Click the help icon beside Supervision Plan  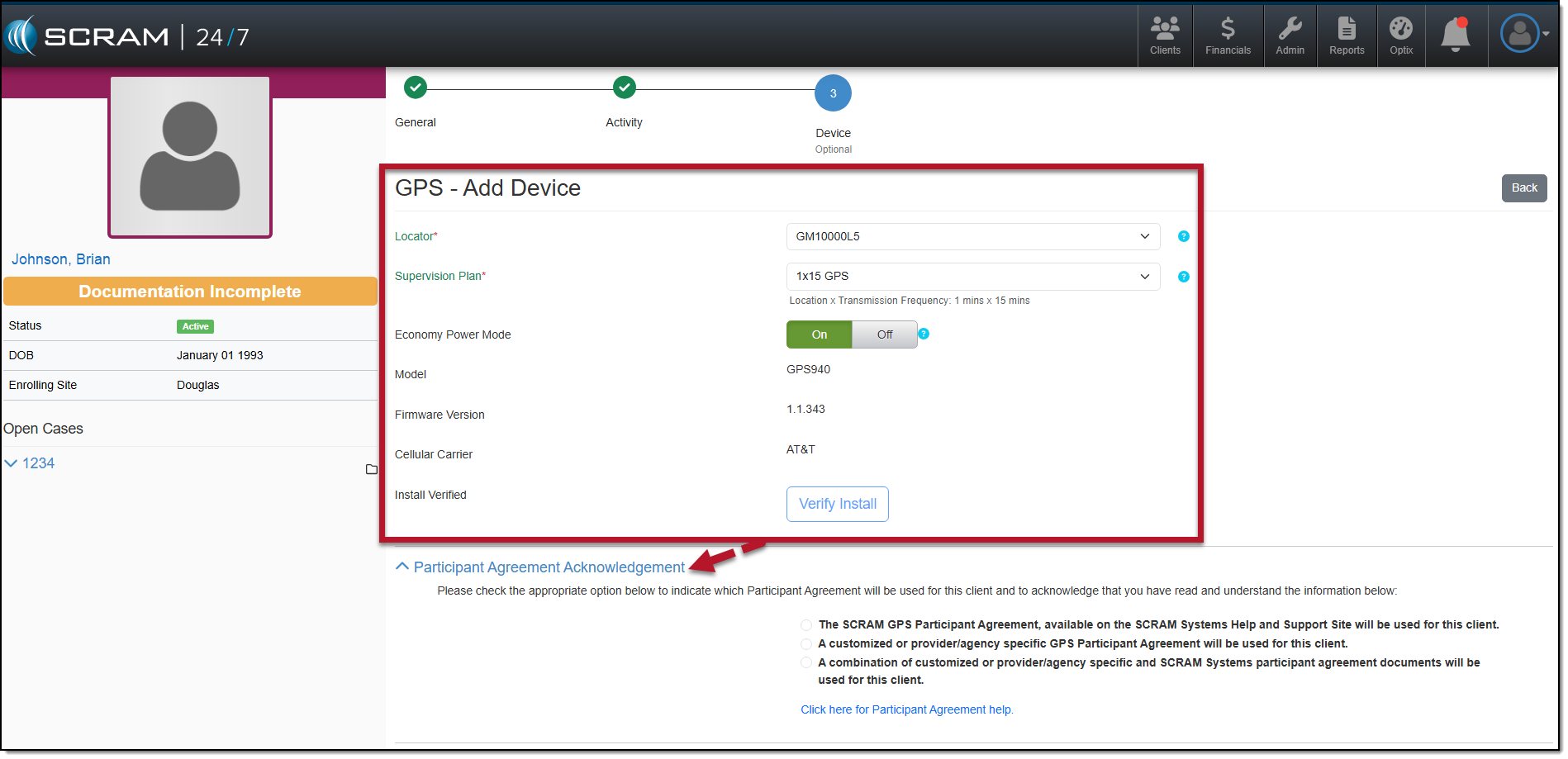pyautogui.click(x=1184, y=277)
